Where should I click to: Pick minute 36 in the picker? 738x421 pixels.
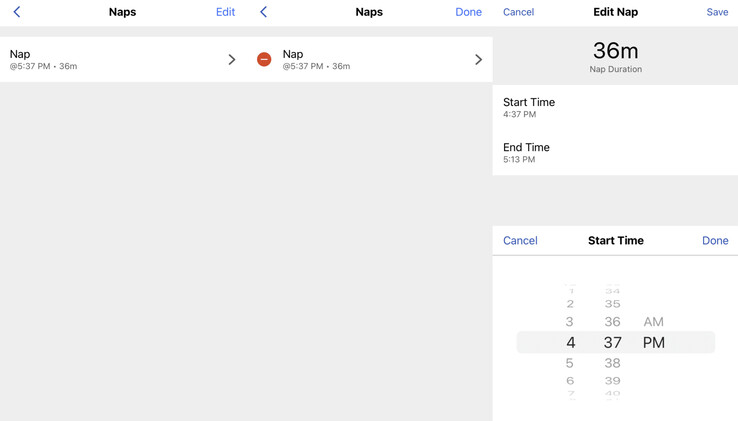coord(612,322)
